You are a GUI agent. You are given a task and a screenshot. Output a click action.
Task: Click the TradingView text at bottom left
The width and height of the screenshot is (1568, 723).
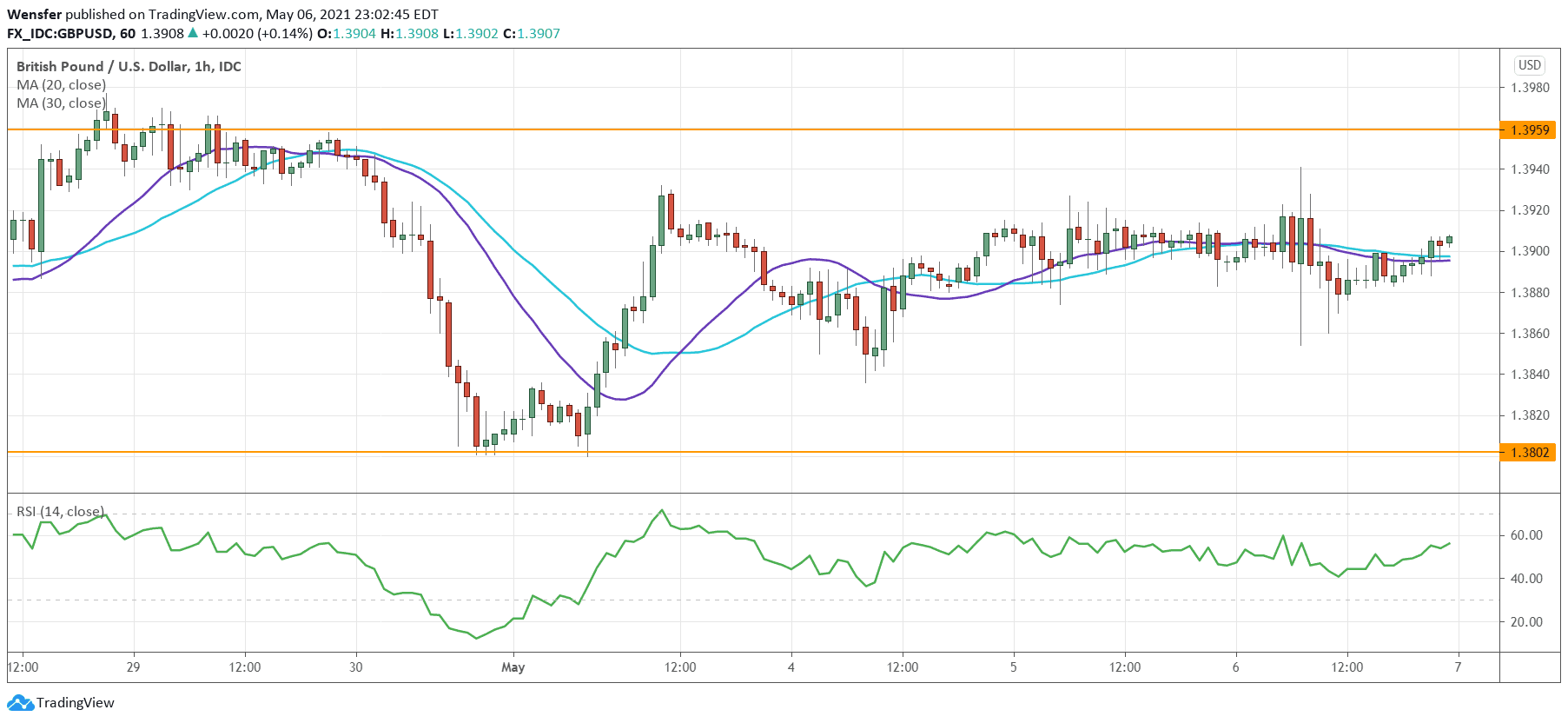point(76,703)
